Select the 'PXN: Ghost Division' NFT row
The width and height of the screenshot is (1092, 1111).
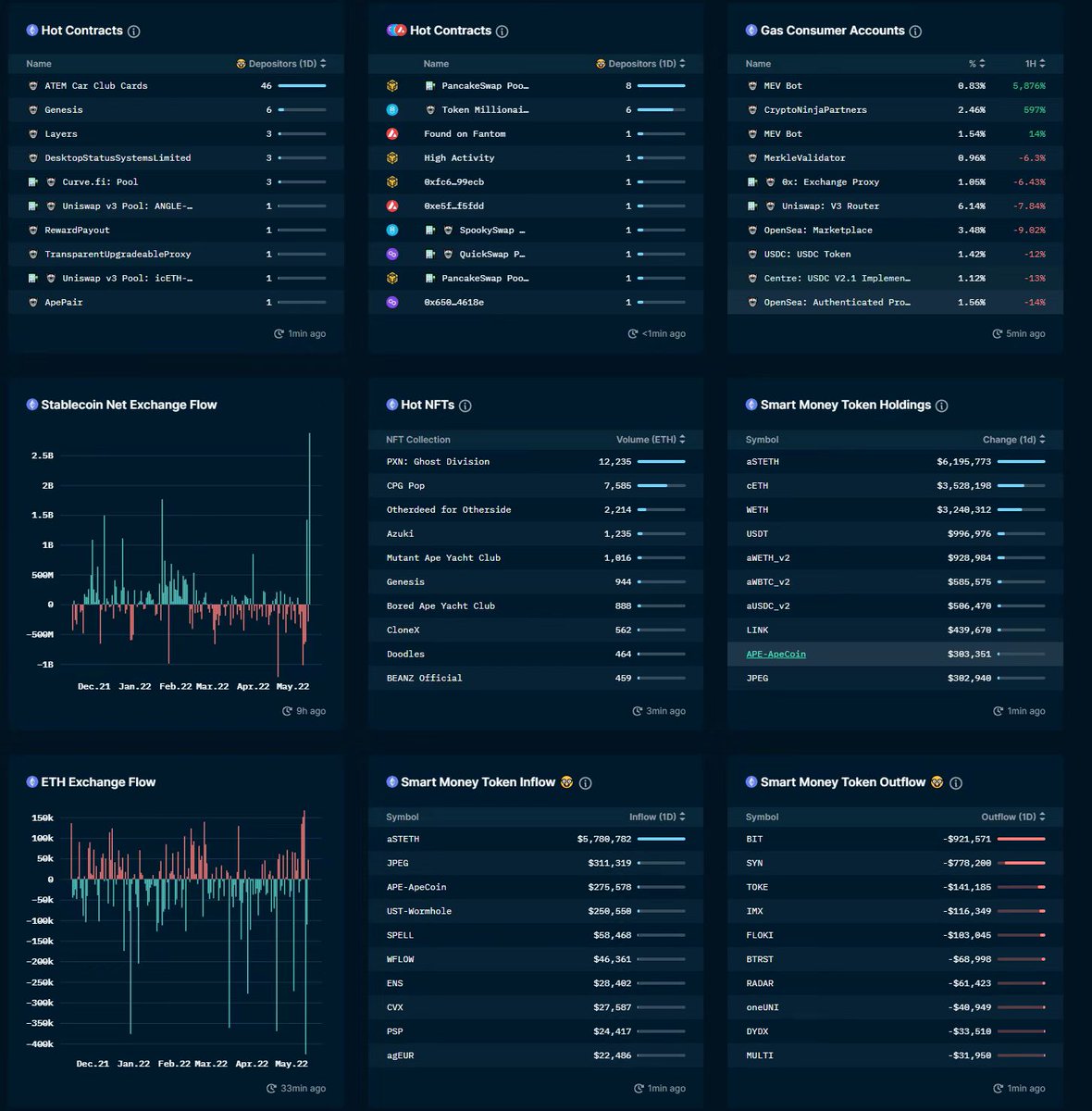tap(535, 461)
